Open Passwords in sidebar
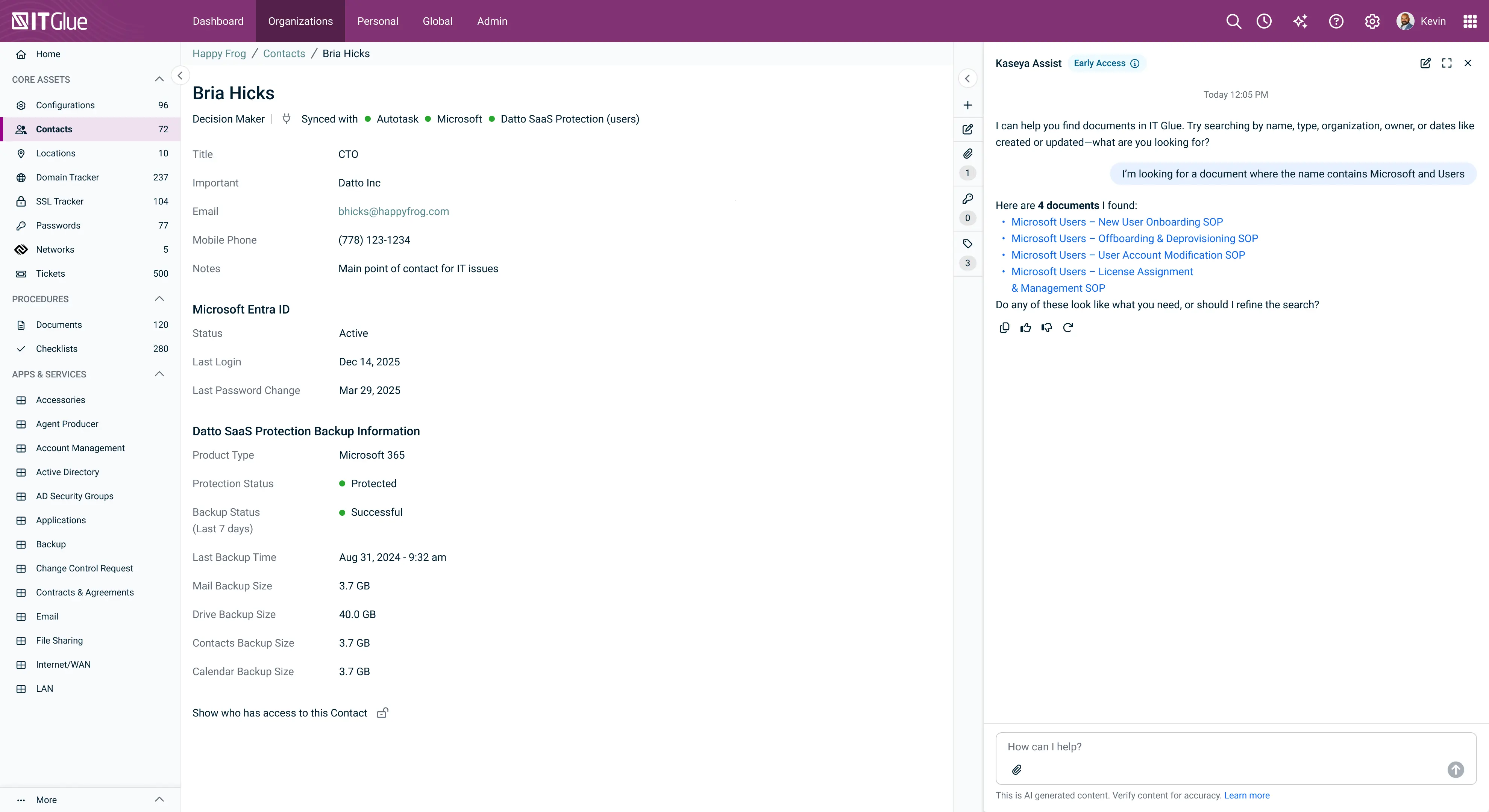 point(90,226)
